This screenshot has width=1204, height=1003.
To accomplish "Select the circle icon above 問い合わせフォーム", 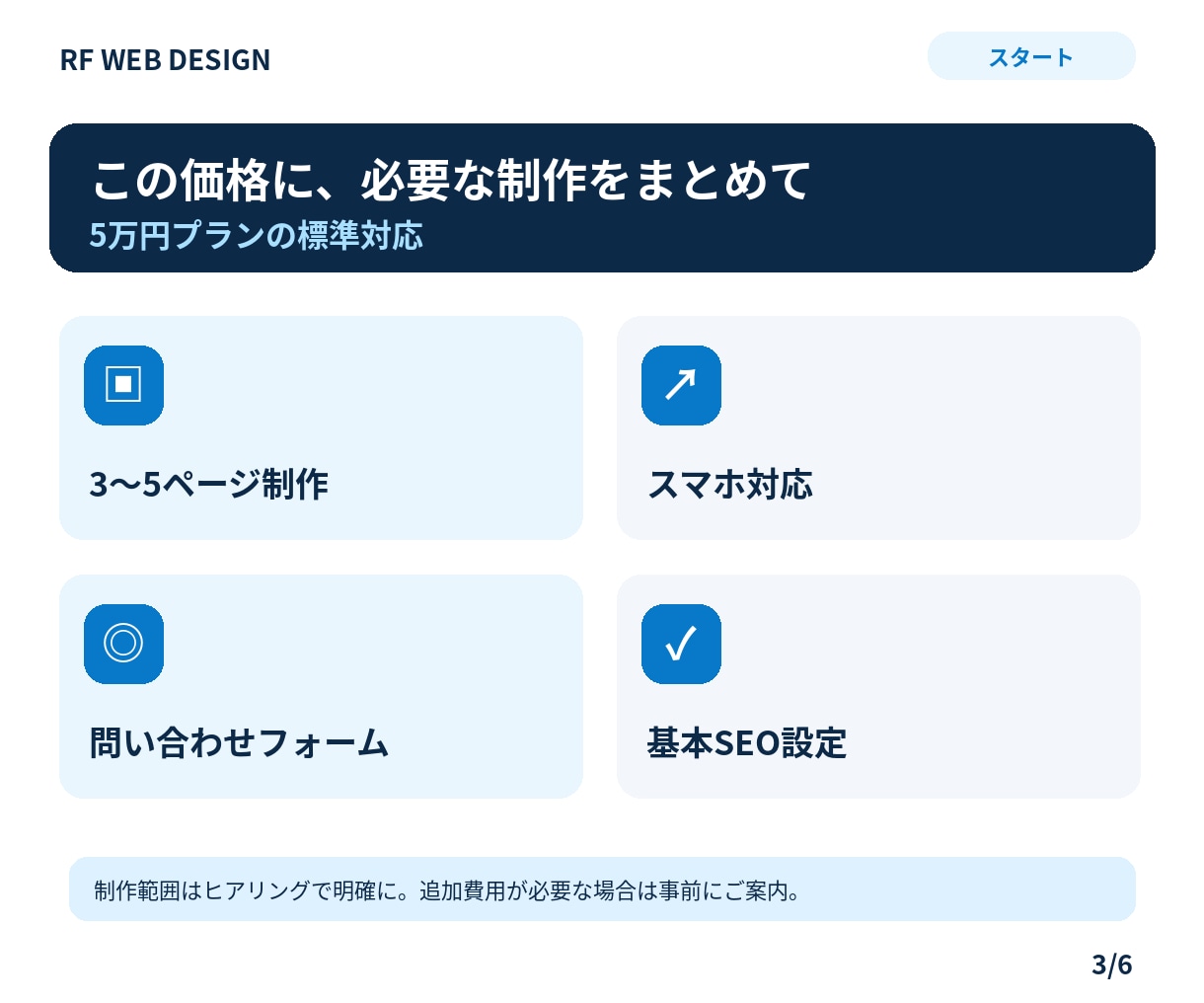I will pyautogui.click(x=123, y=644).
